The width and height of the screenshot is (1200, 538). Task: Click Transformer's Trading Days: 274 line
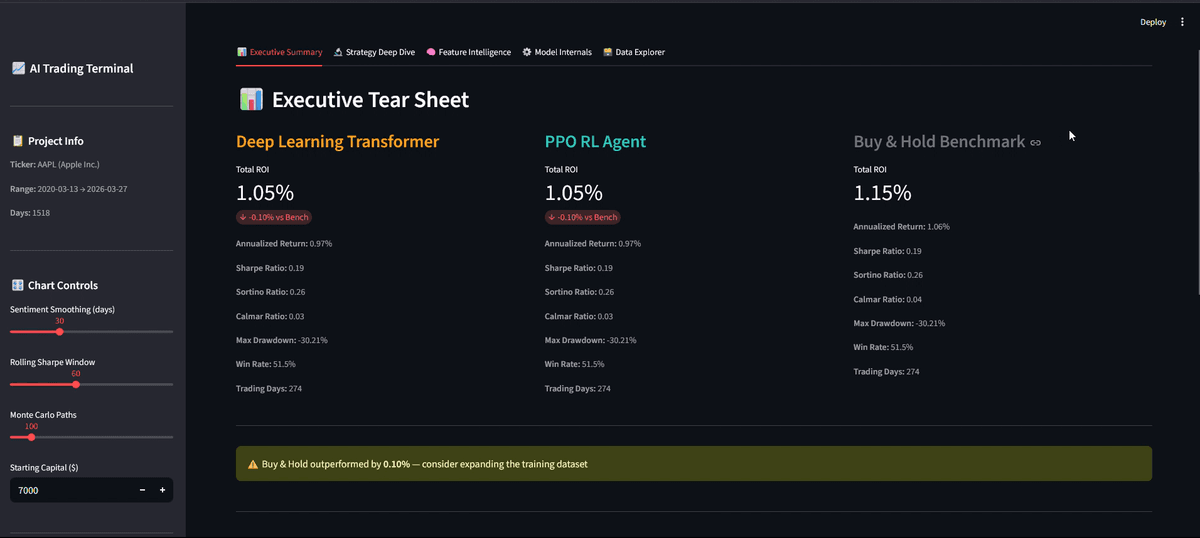tap(269, 388)
